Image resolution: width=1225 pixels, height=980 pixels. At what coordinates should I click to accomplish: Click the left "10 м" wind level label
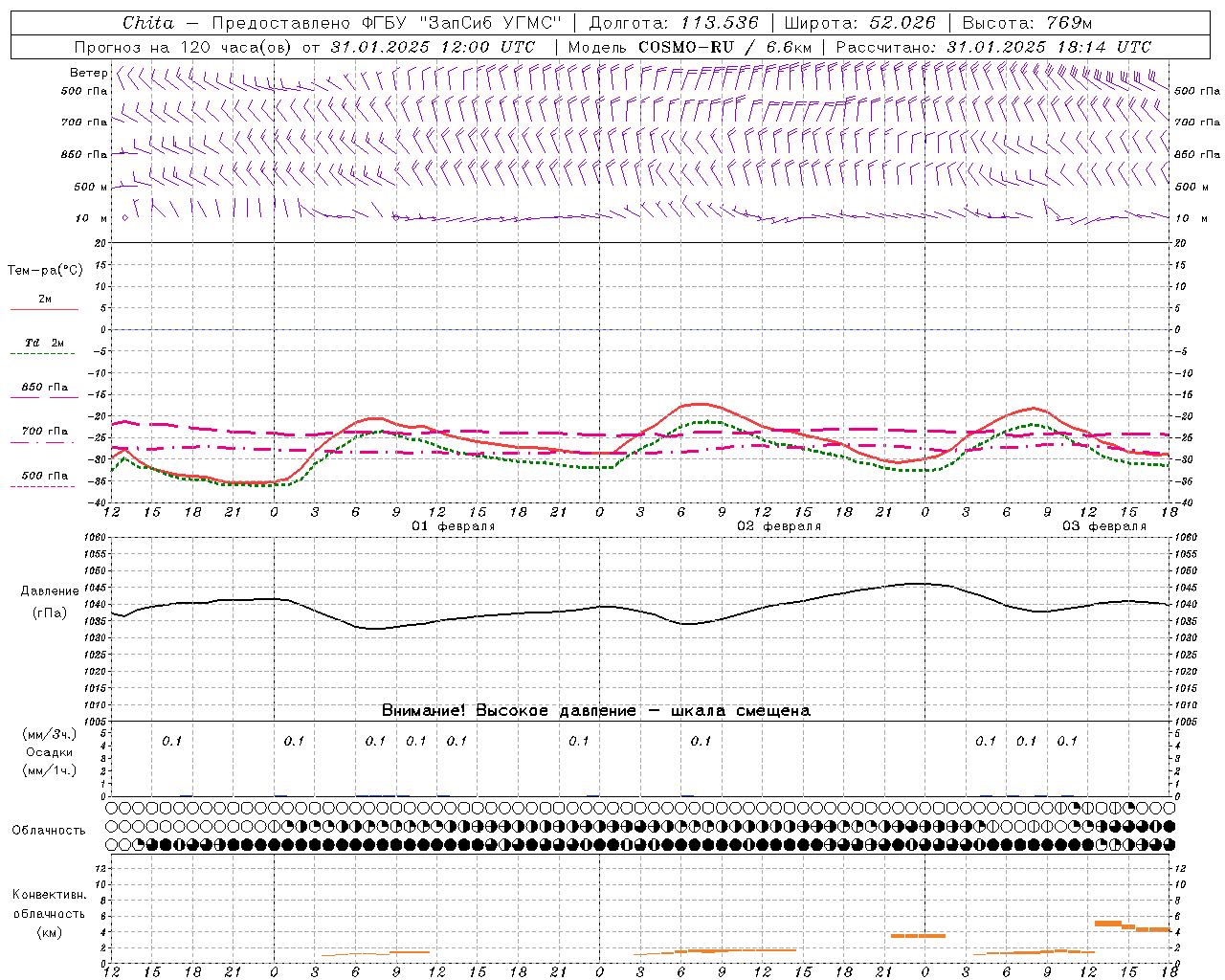pyautogui.click(x=91, y=218)
